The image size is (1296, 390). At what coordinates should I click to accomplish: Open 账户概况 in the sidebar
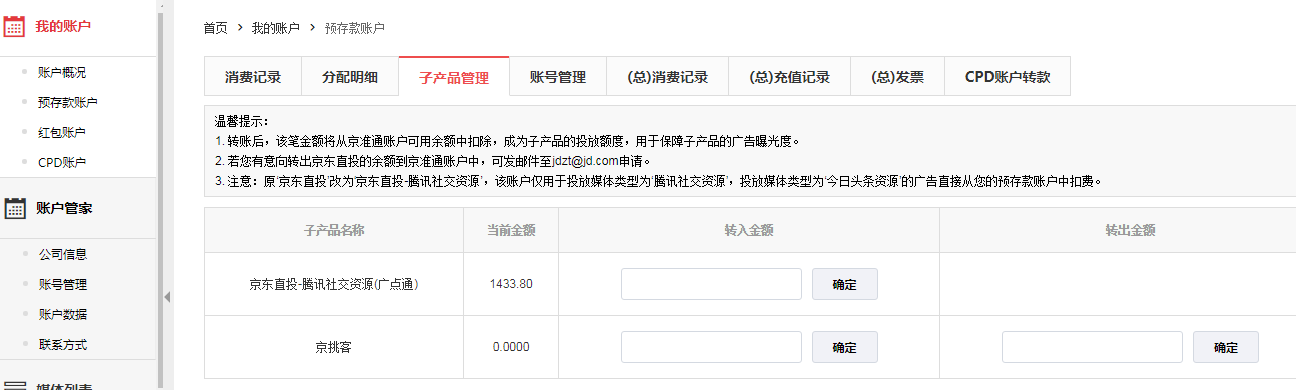[62, 72]
